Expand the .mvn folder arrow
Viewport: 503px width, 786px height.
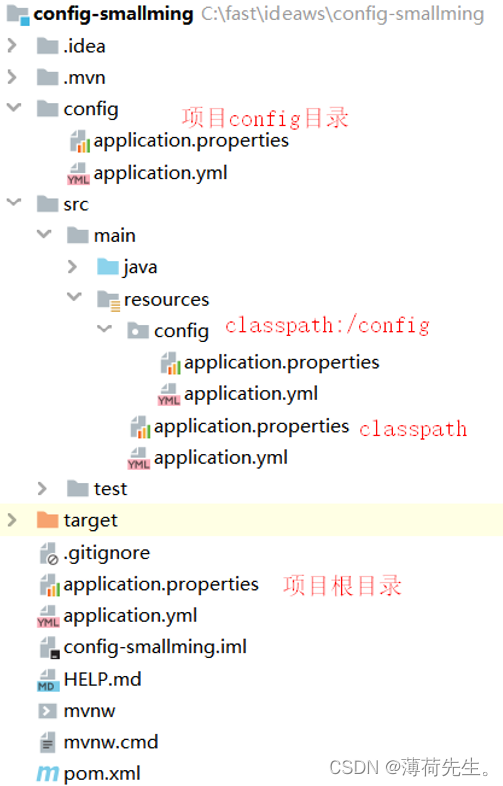point(13,77)
